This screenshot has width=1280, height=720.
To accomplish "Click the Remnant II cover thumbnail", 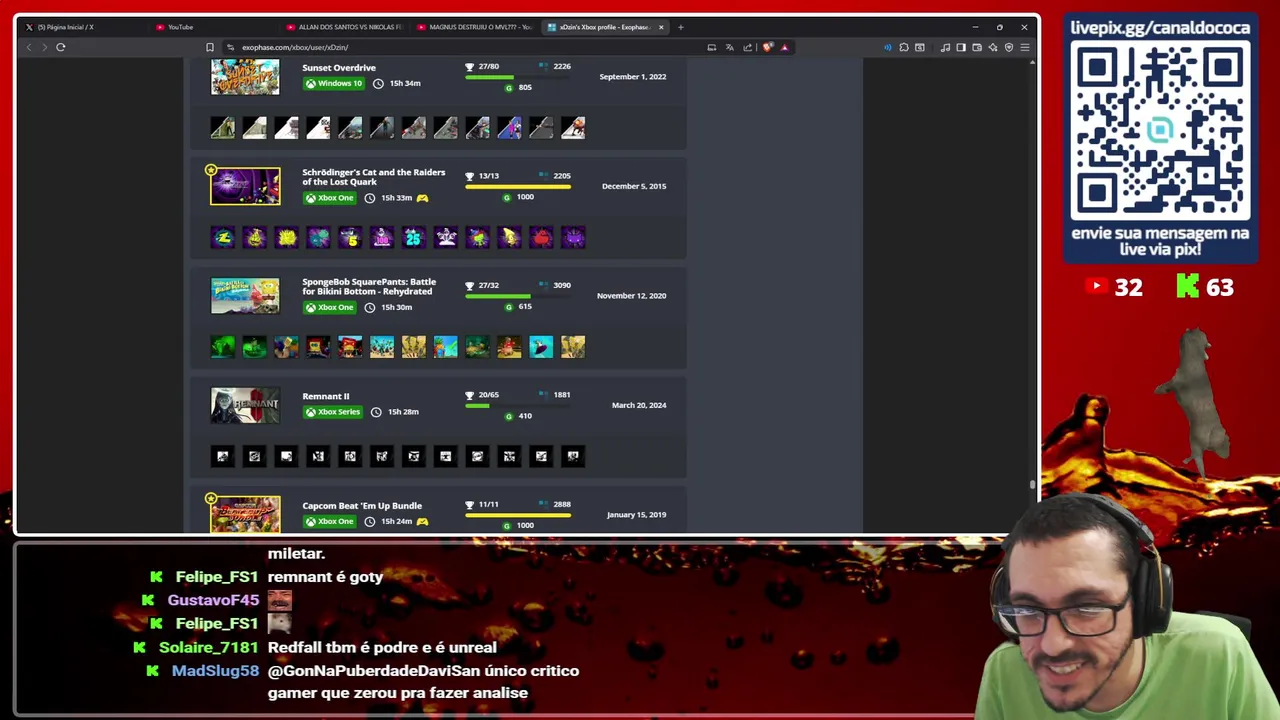I will pos(245,405).
